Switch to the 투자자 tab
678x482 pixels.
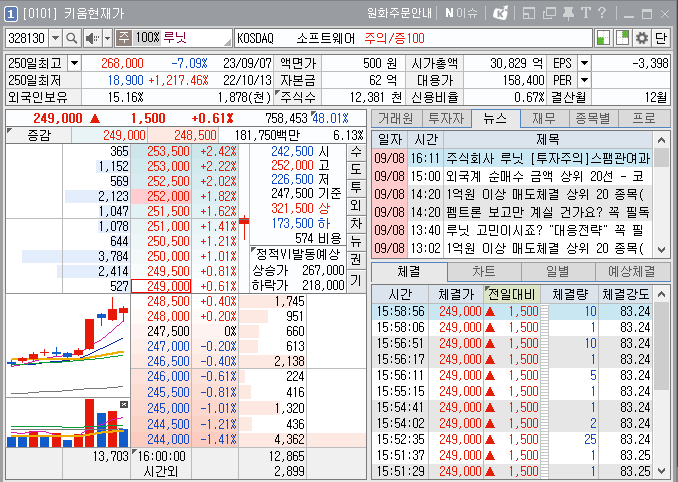pyautogui.click(x=446, y=118)
